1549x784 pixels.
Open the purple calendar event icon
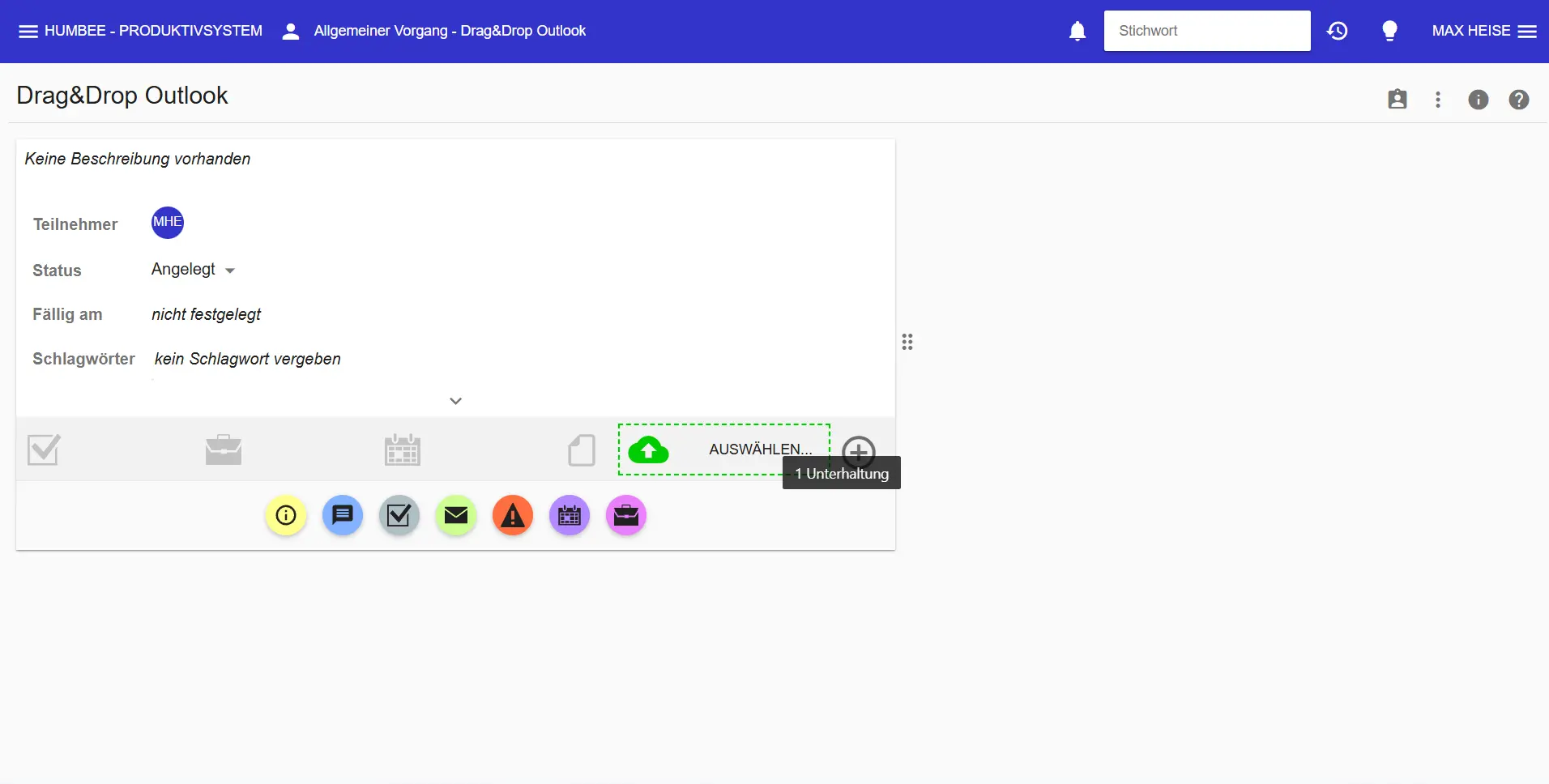[570, 515]
